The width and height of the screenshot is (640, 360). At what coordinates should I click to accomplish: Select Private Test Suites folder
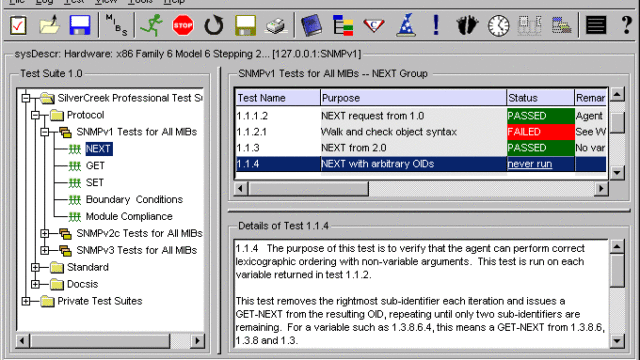coord(100,301)
